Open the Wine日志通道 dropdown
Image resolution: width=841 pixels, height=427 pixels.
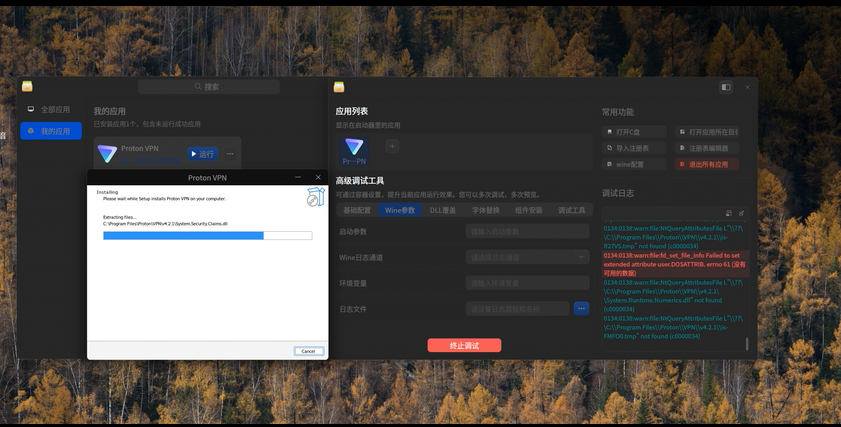[527, 257]
